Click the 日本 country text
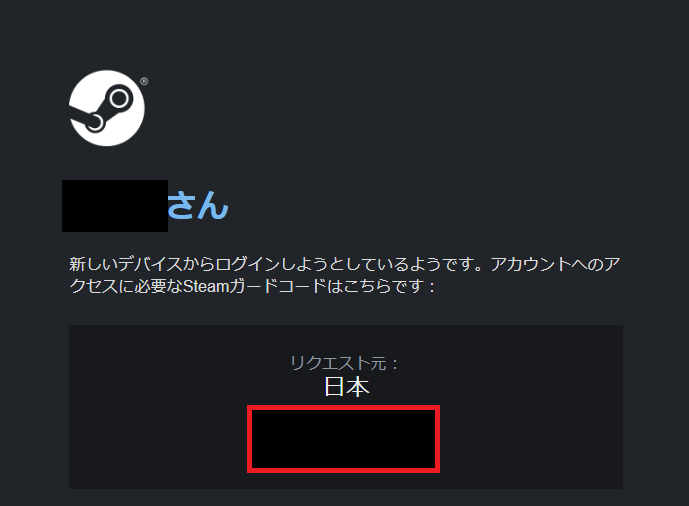The width and height of the screenshot is (689, 506). pos(347,387)
